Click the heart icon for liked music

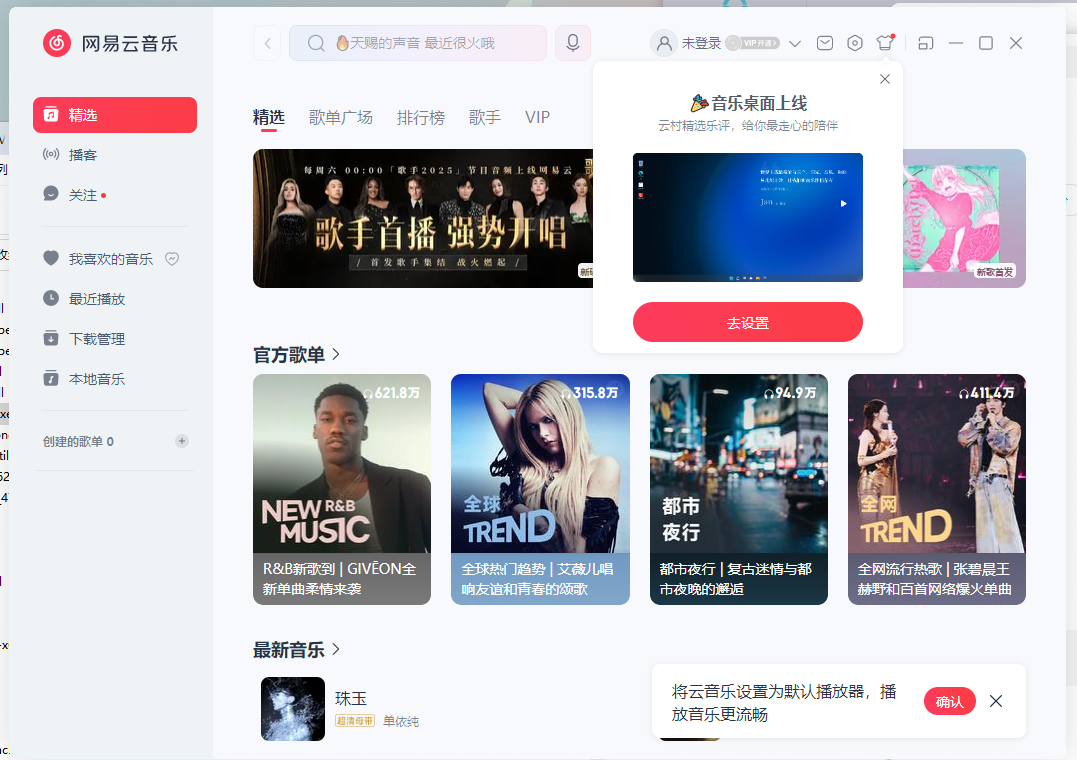[51, 258]
